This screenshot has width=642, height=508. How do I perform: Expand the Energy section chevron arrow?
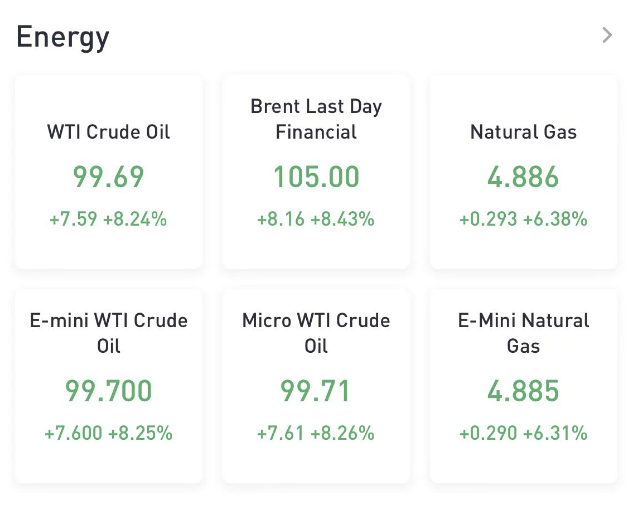coord(607,36)
